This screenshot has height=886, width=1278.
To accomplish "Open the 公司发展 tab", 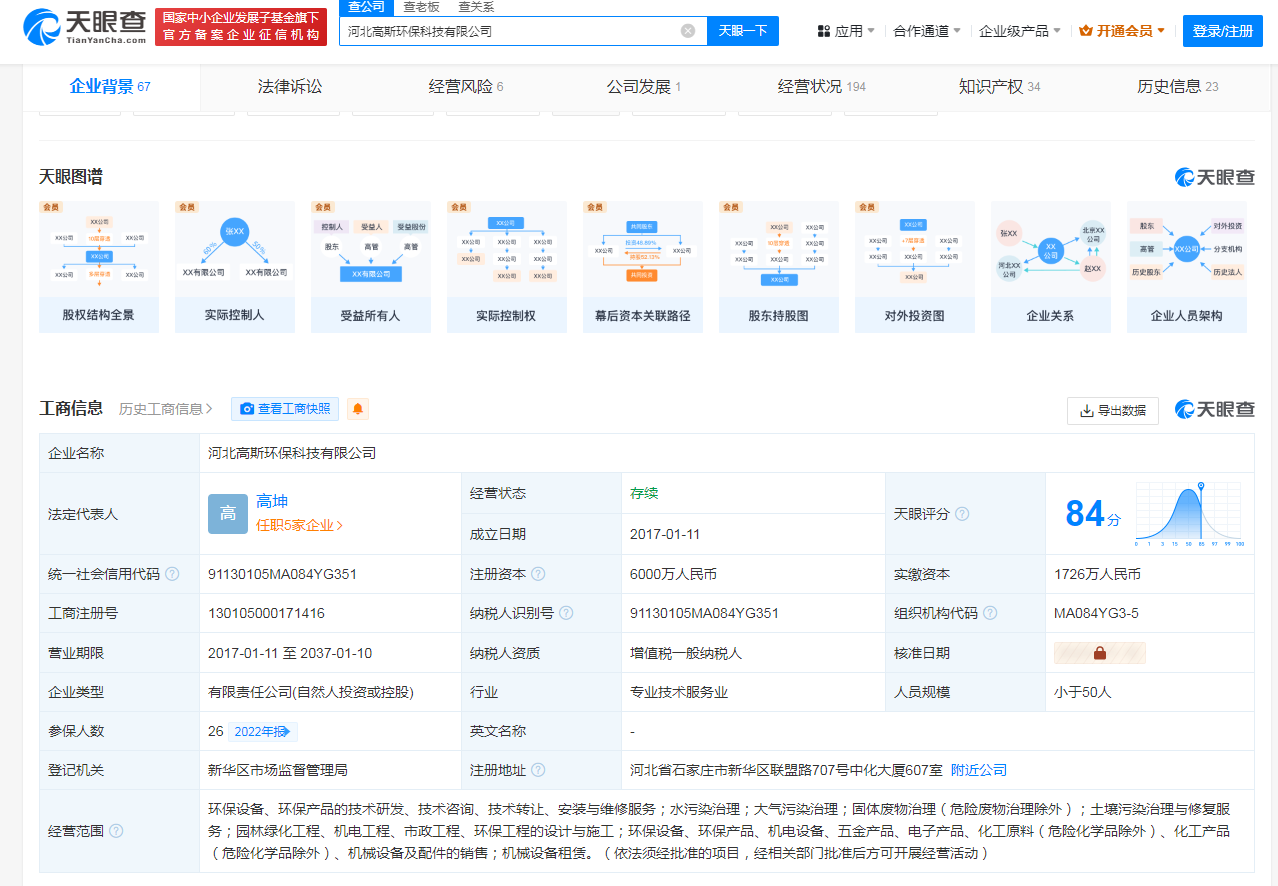I will [x=644, y=87].
